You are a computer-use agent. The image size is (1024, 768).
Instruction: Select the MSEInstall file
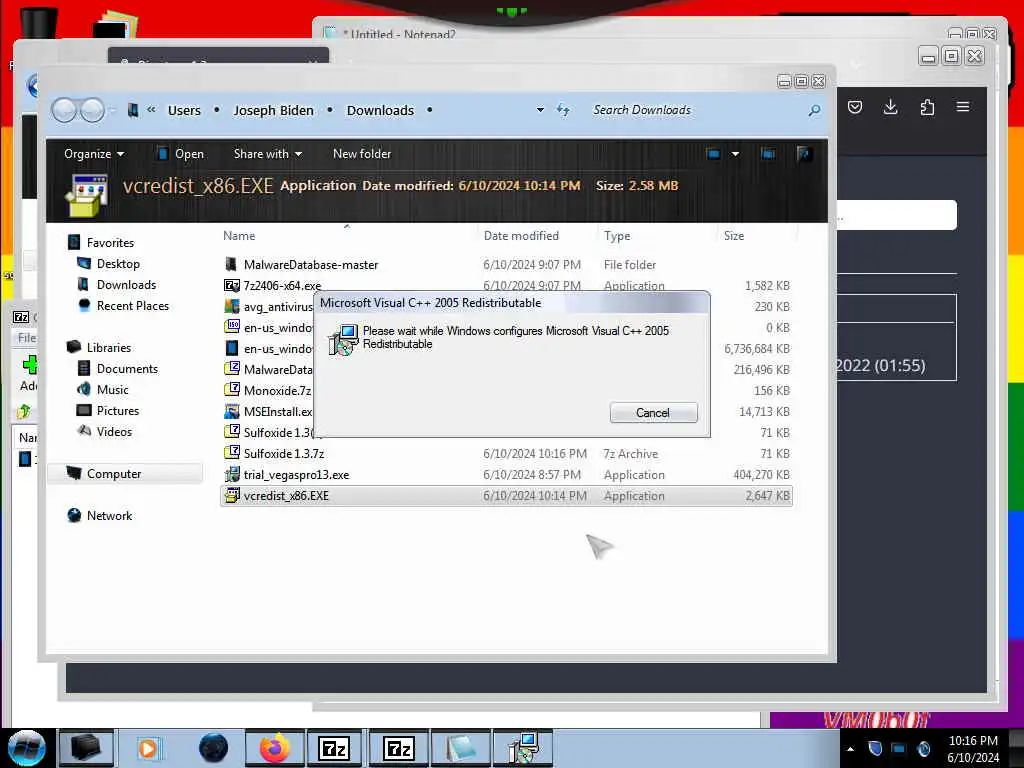278,411
